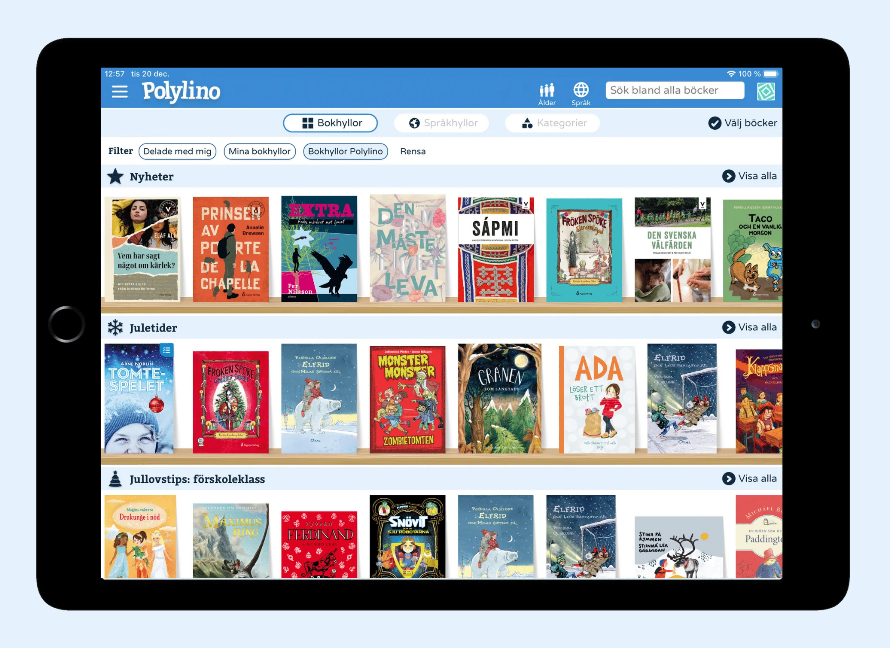The width and height of the screenshot is (890, 648).
Task: Open the 'Paddington' book
Action: pos(759,537)
